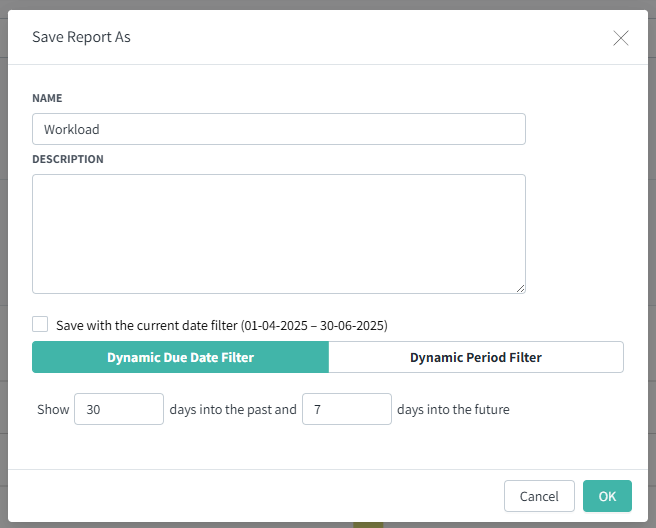Click the 'days into the future' text
The height and width of the screenshot is (528, 656).
(x=453, y=409)
